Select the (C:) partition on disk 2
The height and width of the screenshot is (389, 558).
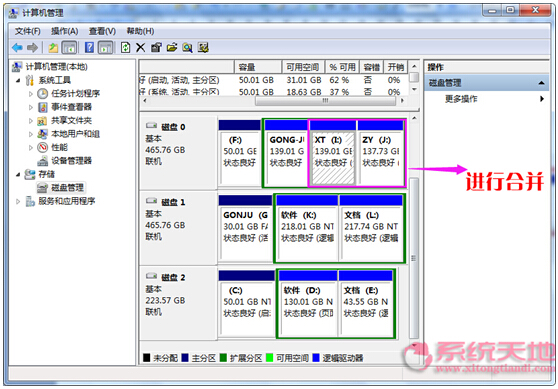pyautogui.click(x=247, y=303)
